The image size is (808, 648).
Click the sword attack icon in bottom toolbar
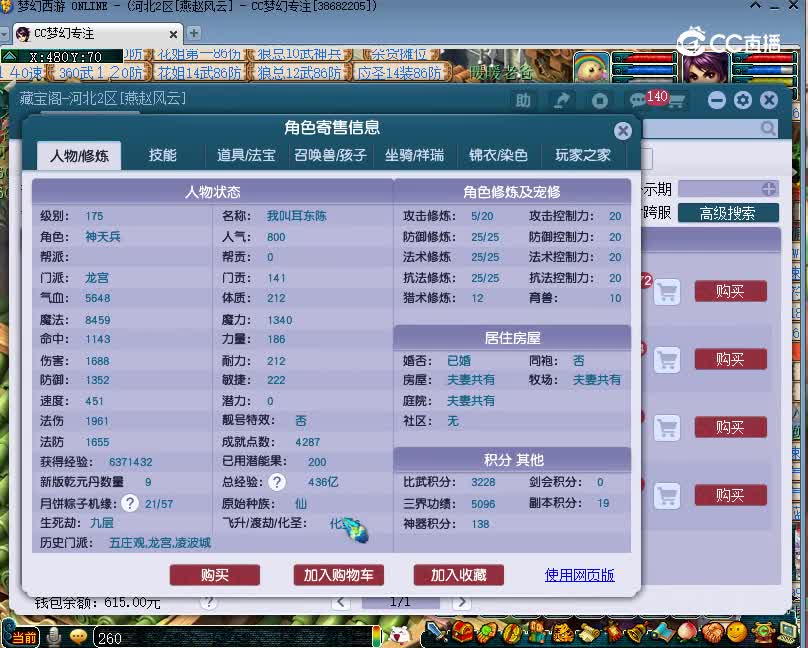[437, 633]
